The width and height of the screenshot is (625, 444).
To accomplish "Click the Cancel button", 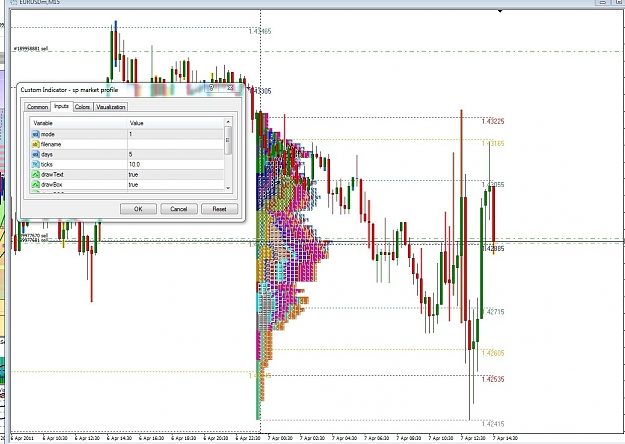I will (179, 209).
